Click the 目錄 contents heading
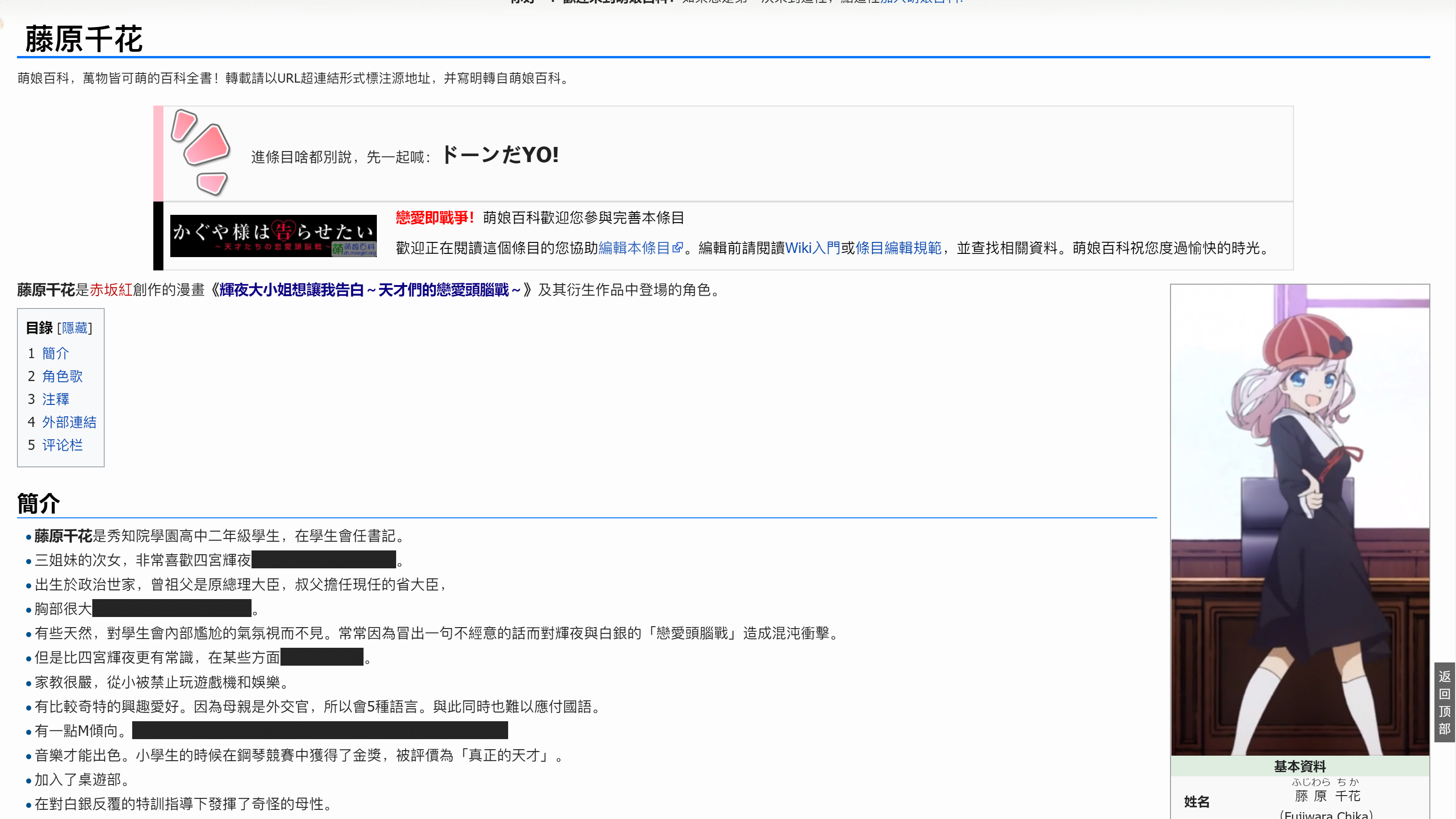The height and width of the screenshot is (819, 1456). [x=39, y=328]
